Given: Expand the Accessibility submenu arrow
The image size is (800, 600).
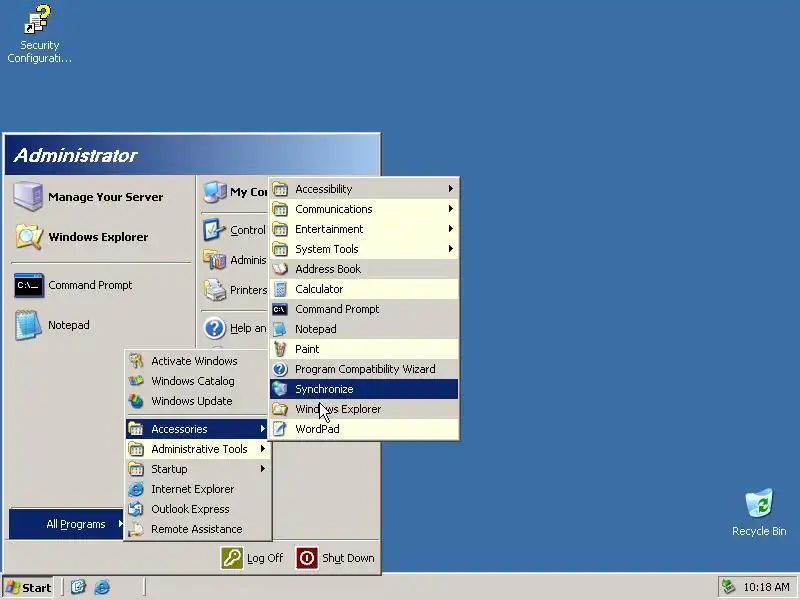Looking at the screenshot, I should pyautogui.click(x=451, y=189).
